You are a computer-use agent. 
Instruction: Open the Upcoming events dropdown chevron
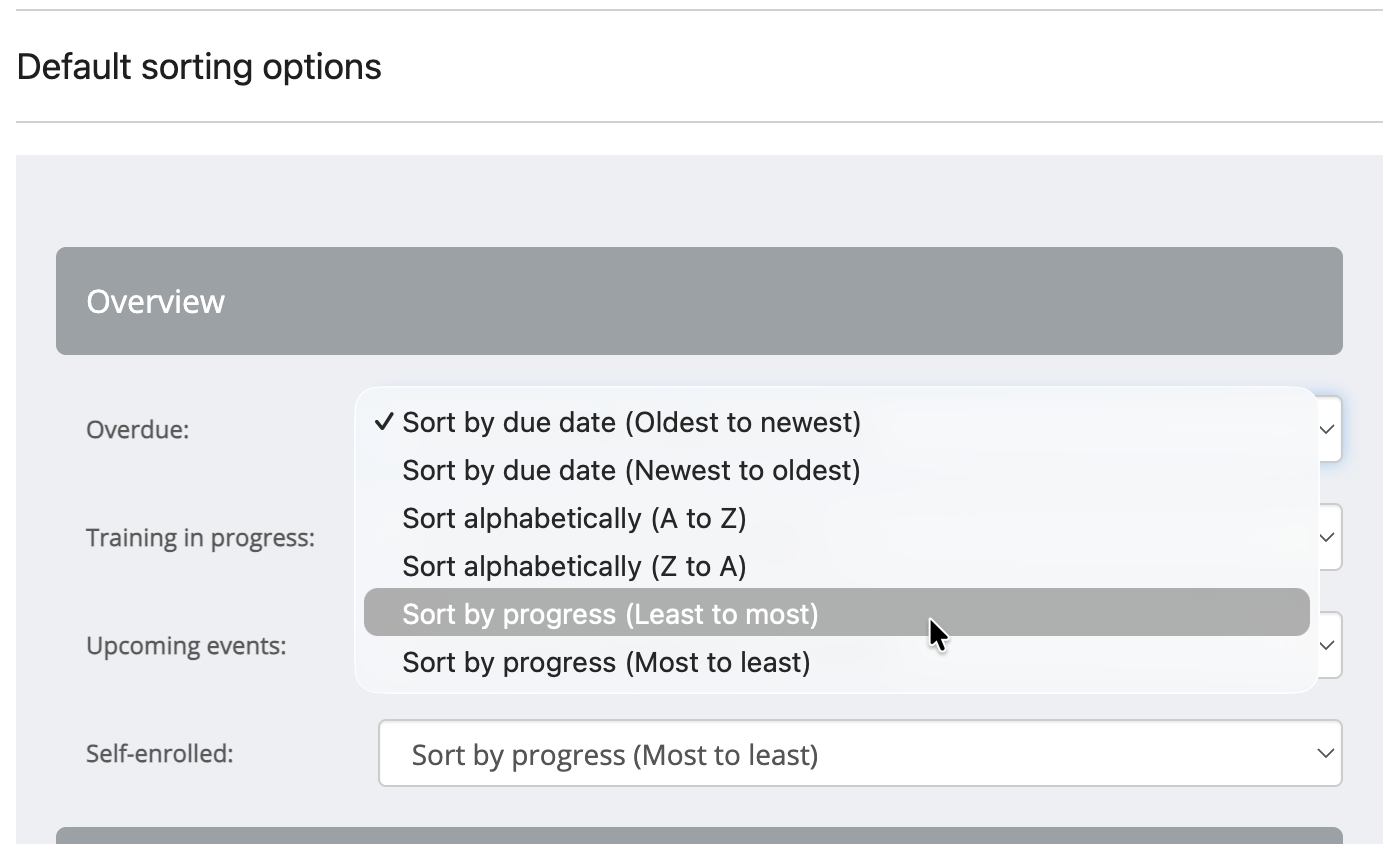point(1327,646)
